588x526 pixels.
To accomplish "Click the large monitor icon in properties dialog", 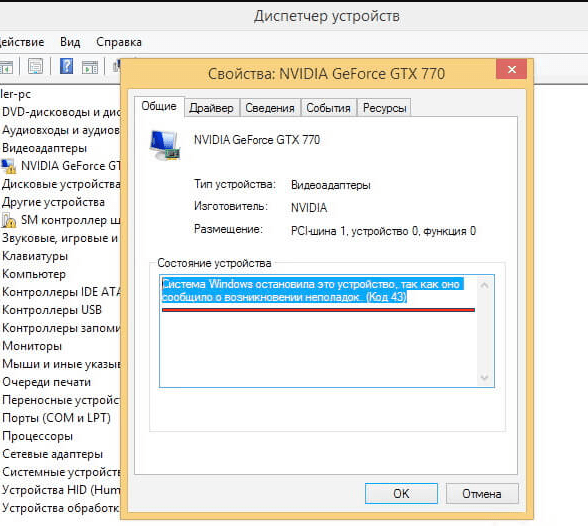I will pos(165,145).
